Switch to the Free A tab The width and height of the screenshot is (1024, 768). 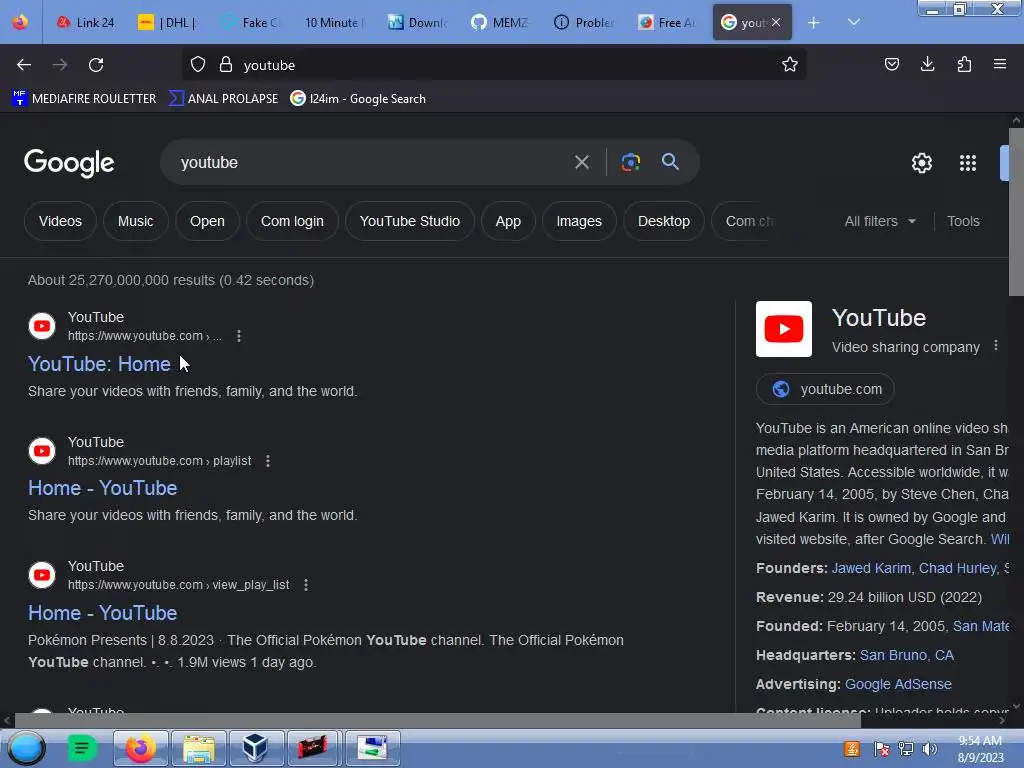(x=666, y=23)
